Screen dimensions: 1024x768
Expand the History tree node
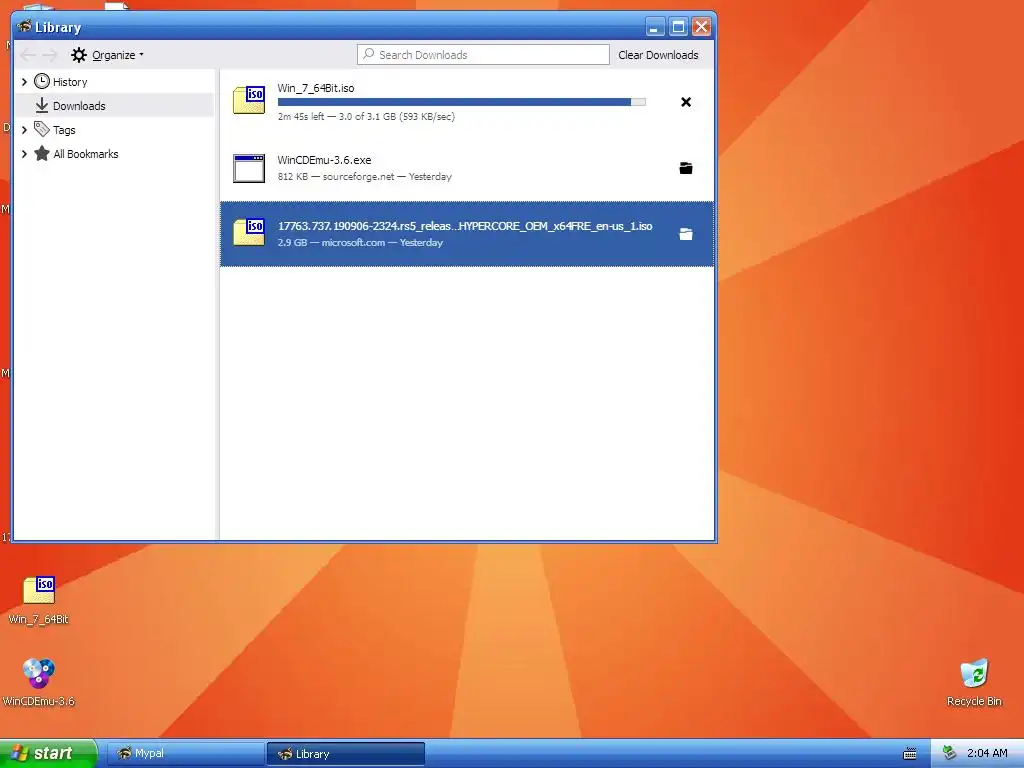pos(24,82)
